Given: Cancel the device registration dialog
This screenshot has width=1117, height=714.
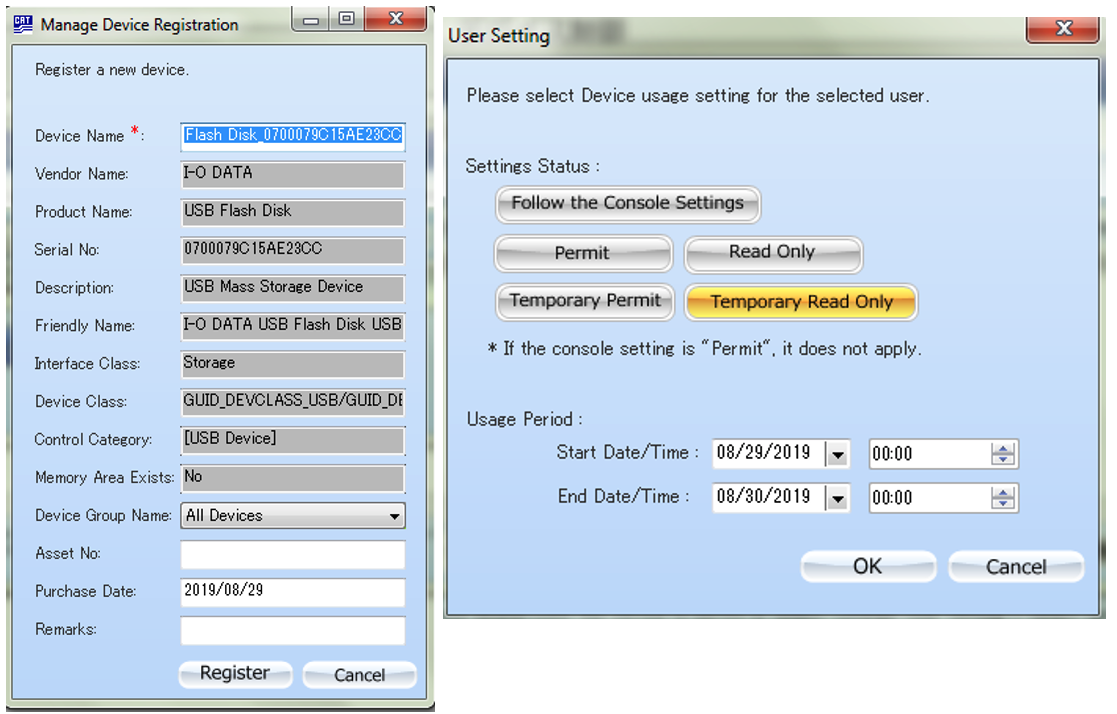Looking at the screenshot, I should (359, 675).
